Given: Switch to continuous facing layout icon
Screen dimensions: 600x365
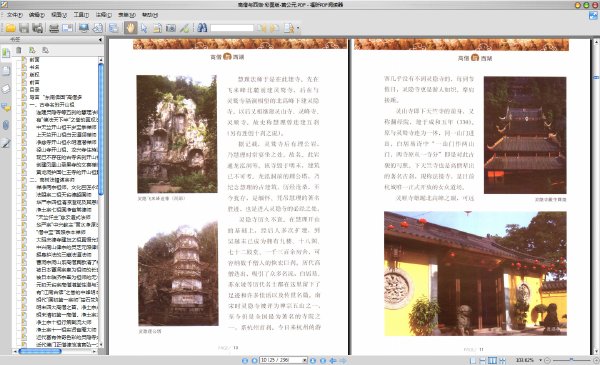Looking at the screenshot, I should coord(502,360).
